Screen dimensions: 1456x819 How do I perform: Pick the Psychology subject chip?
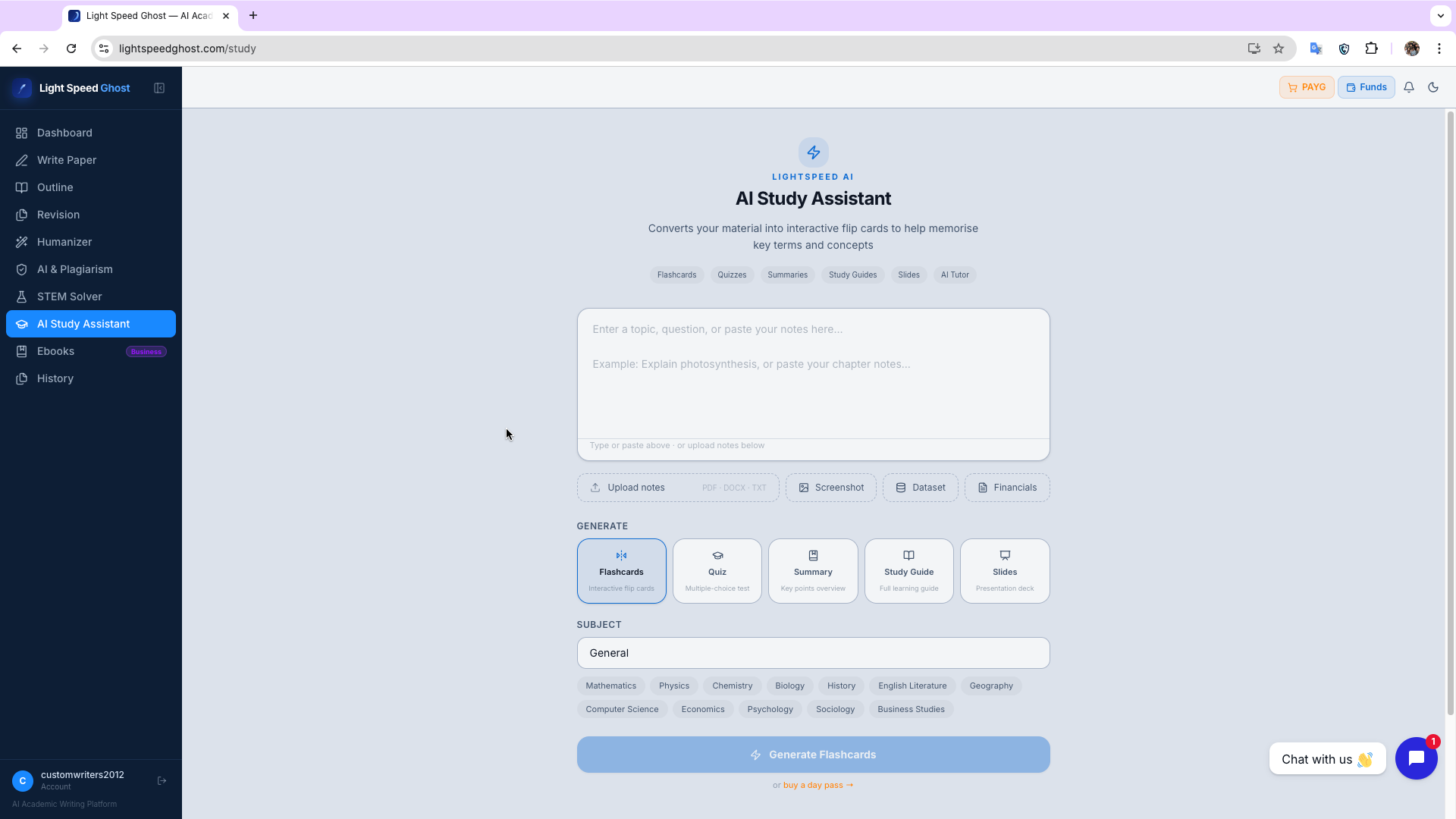tap(770, 709)
